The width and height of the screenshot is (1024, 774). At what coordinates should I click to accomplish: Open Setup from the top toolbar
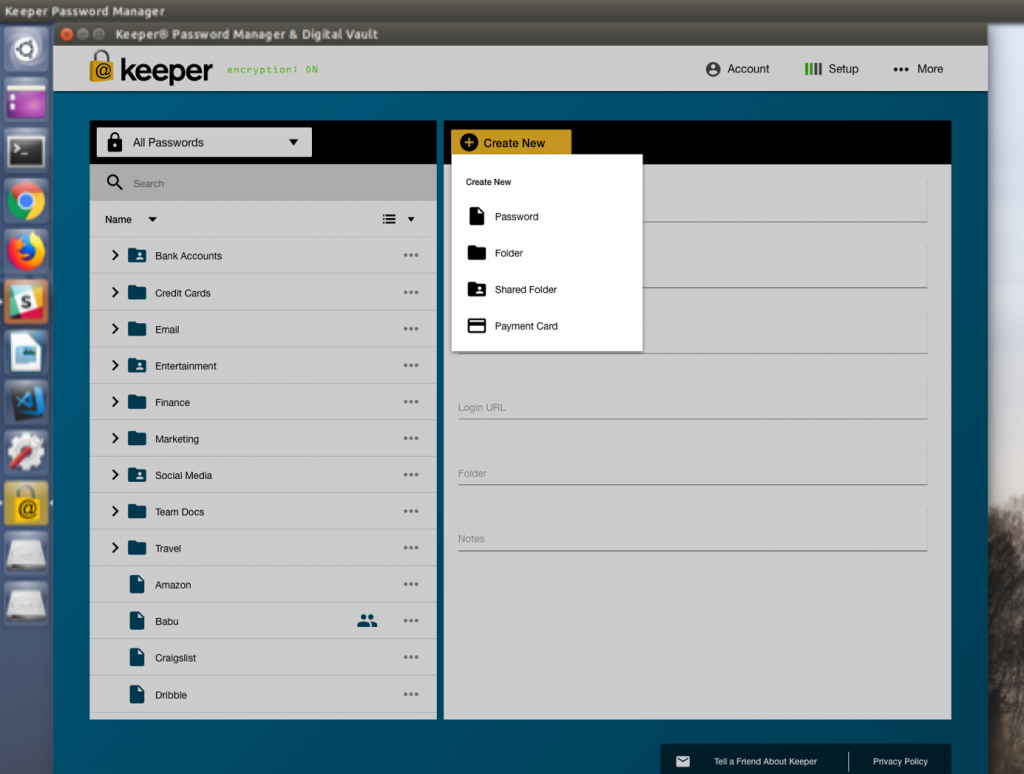point(831,69)
